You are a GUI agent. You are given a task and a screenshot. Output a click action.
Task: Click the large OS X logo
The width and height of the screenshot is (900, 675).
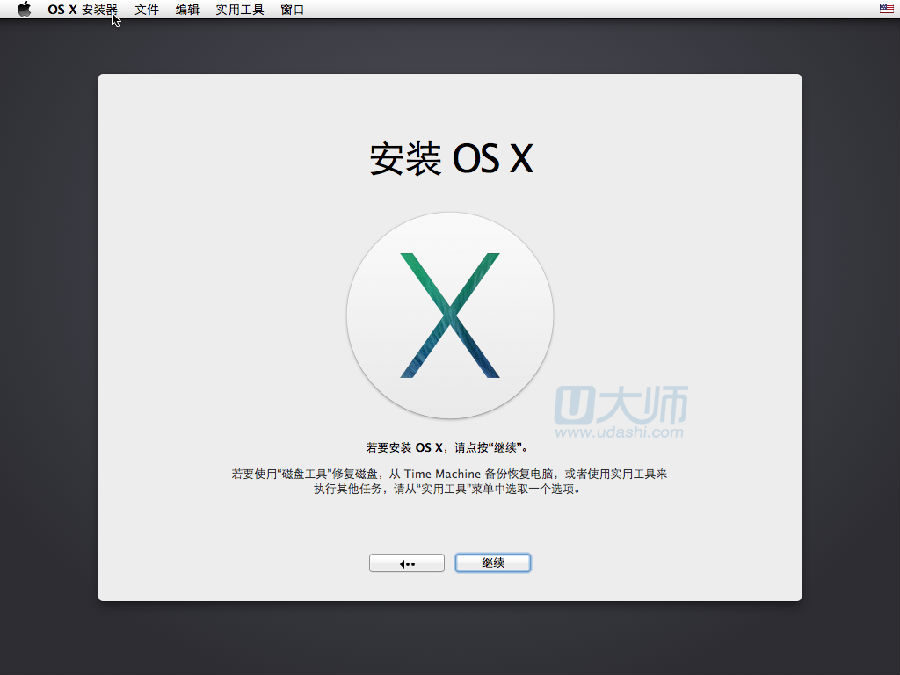tap(450, 315)
